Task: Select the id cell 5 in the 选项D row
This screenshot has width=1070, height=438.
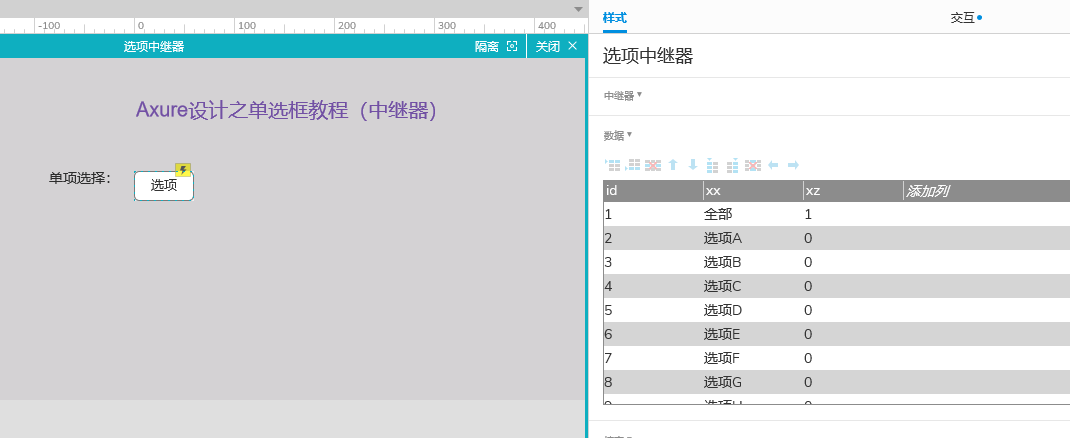Action: (653, 310)
